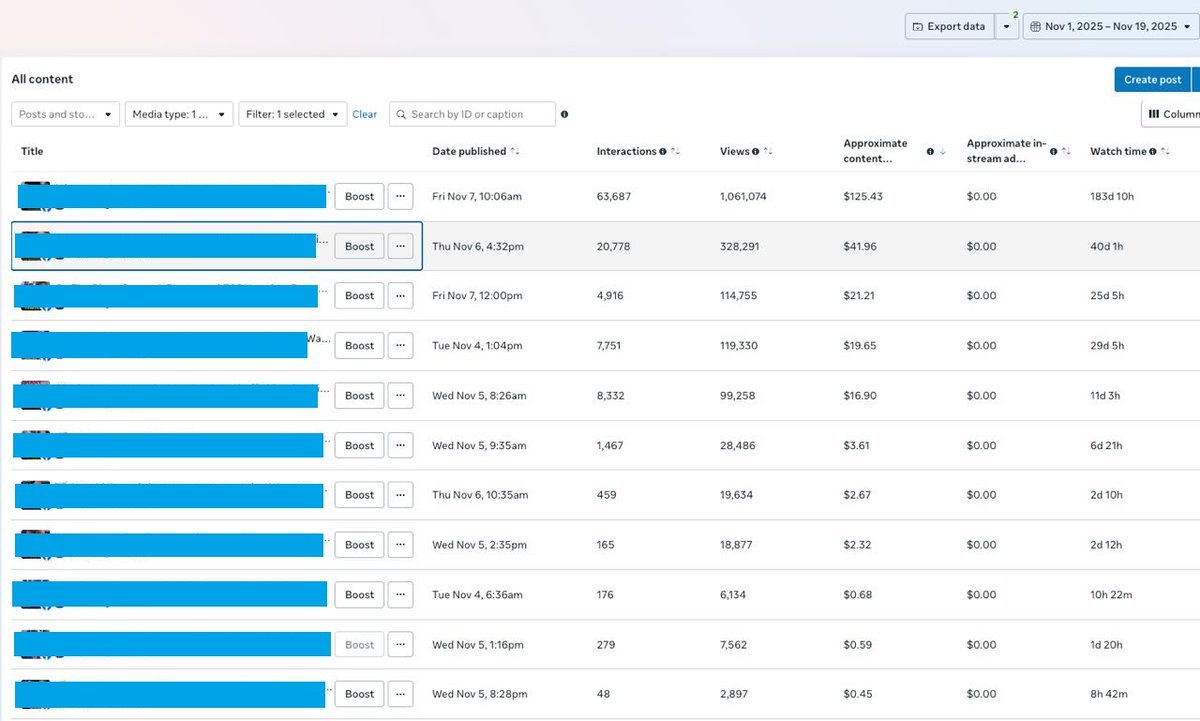
Task: Click the Interactions column info icon
Action: click(663, 152)
